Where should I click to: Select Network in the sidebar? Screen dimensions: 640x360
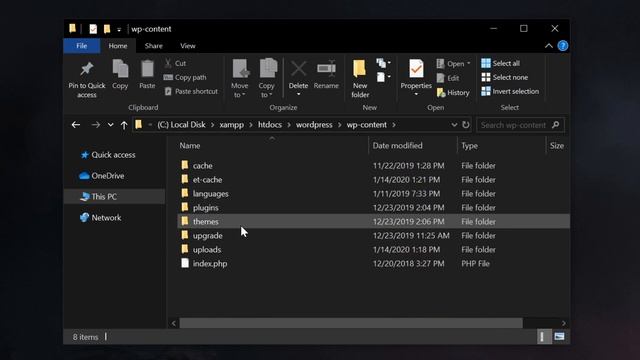pyautogui.click(x=101, y=218)
